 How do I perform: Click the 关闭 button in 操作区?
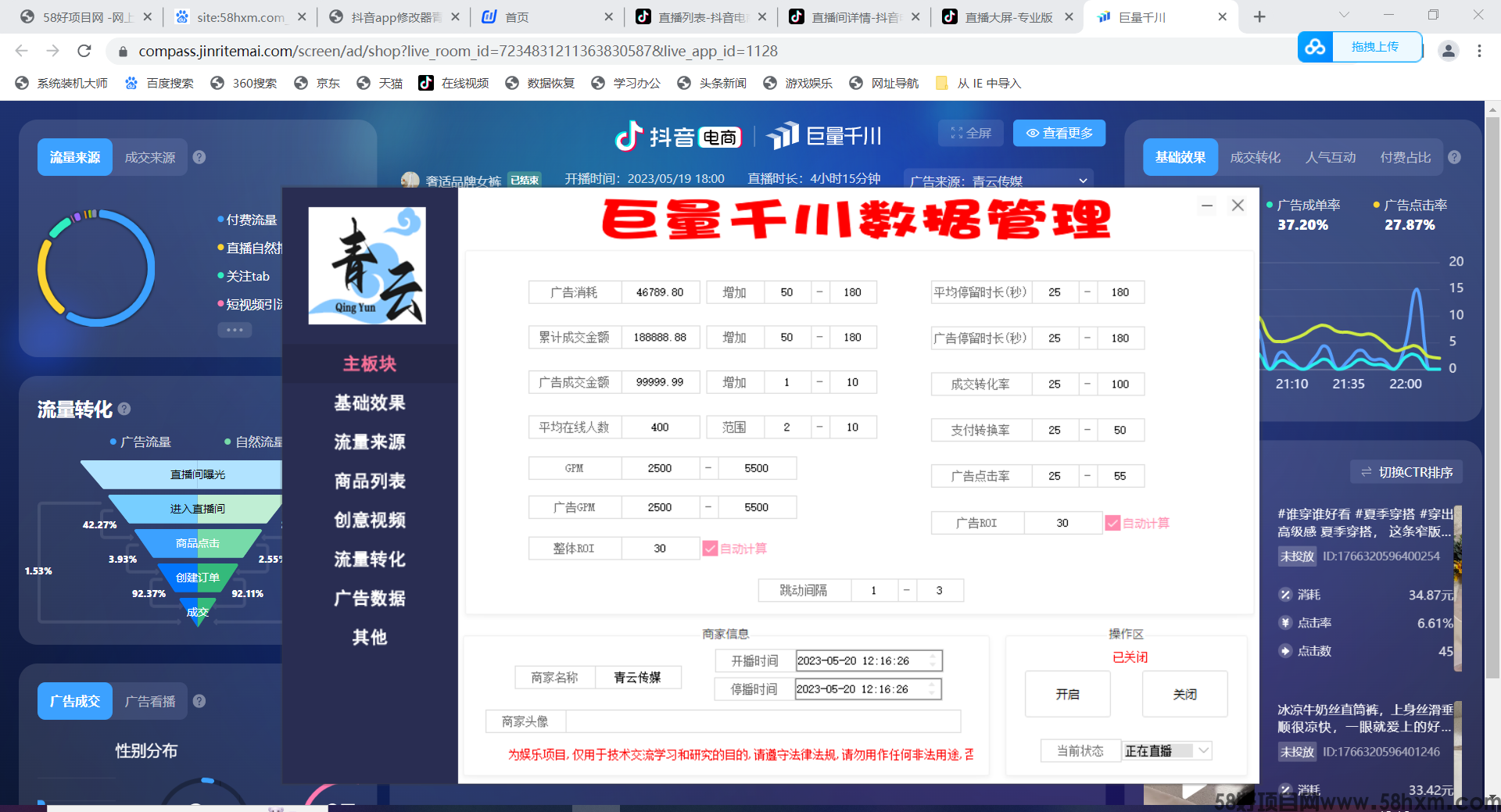(1185, 694)
